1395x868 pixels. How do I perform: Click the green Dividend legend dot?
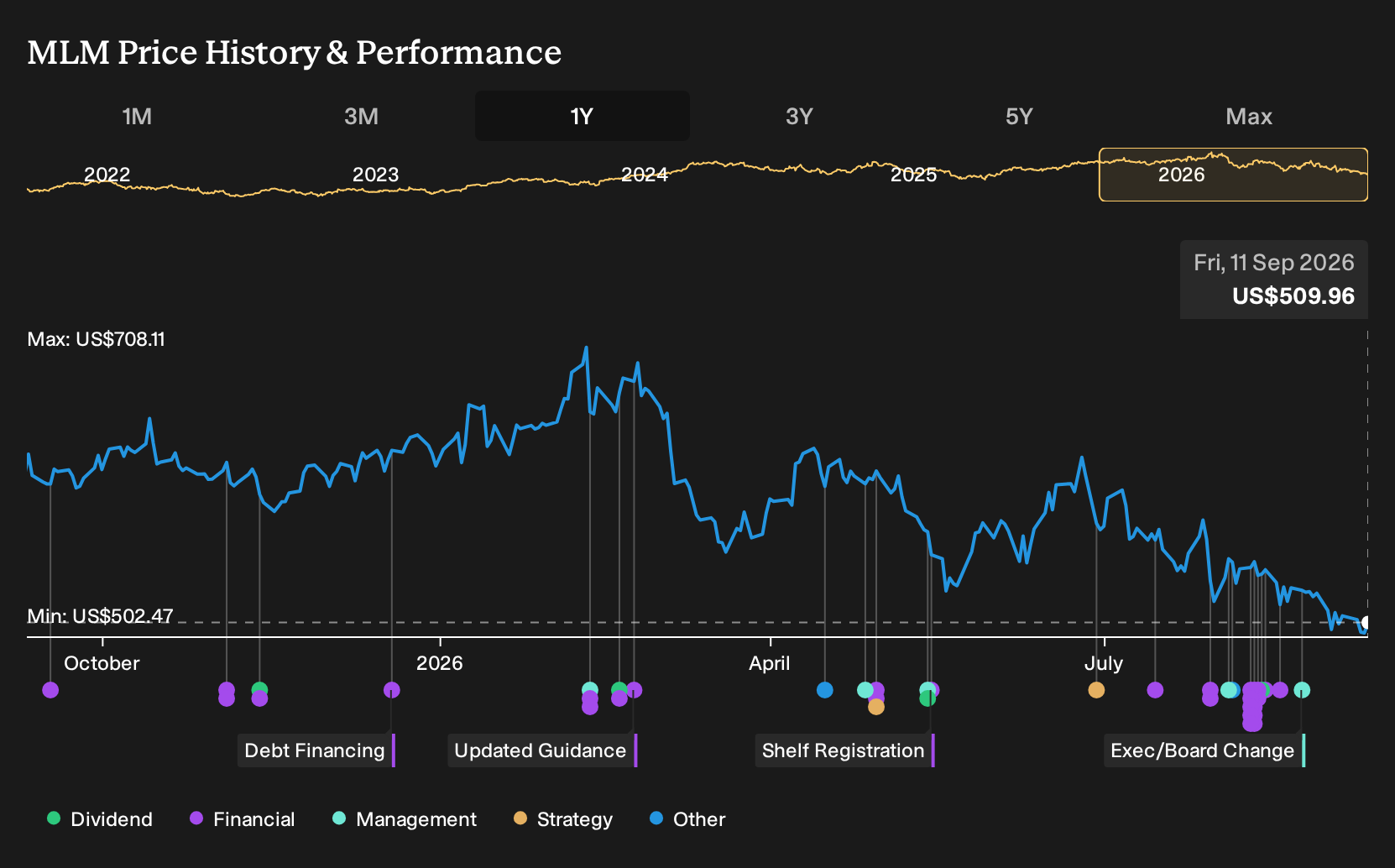point(54,818)
